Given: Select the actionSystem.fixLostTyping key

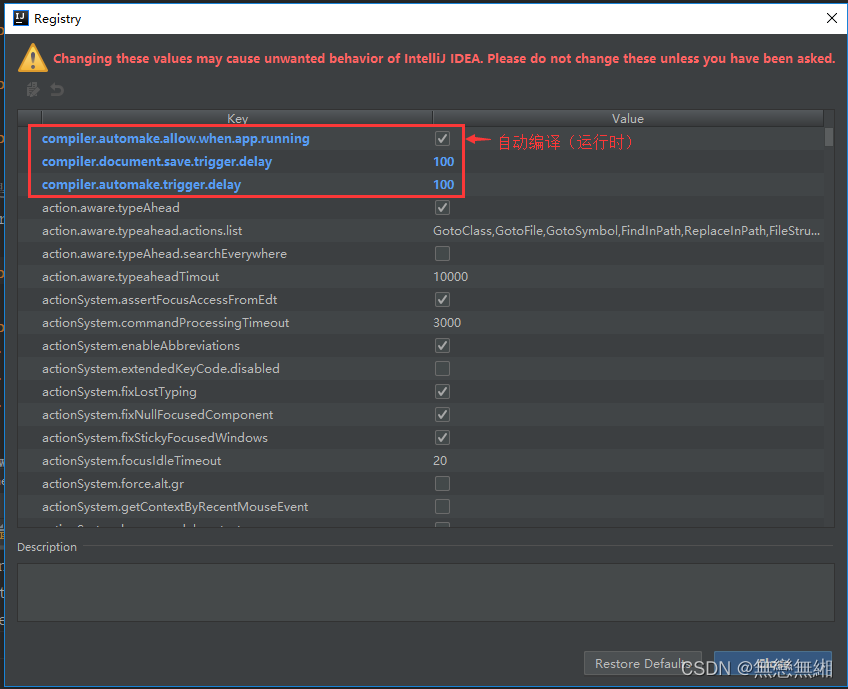Looking at the screenshot, I should coord(119,392).
